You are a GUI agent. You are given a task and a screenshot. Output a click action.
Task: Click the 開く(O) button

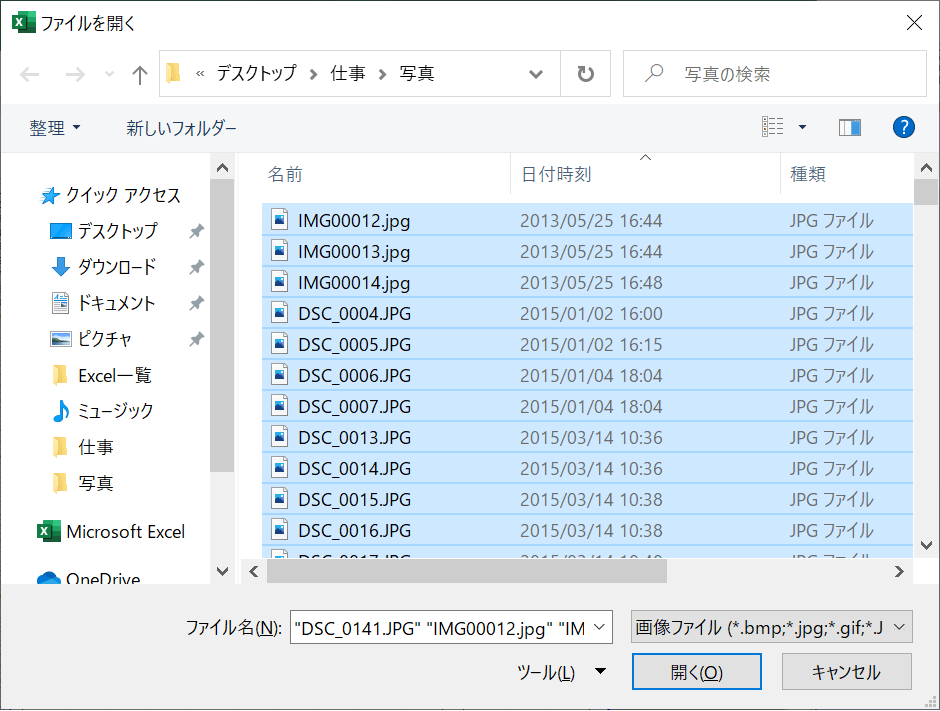pos(696,672)
